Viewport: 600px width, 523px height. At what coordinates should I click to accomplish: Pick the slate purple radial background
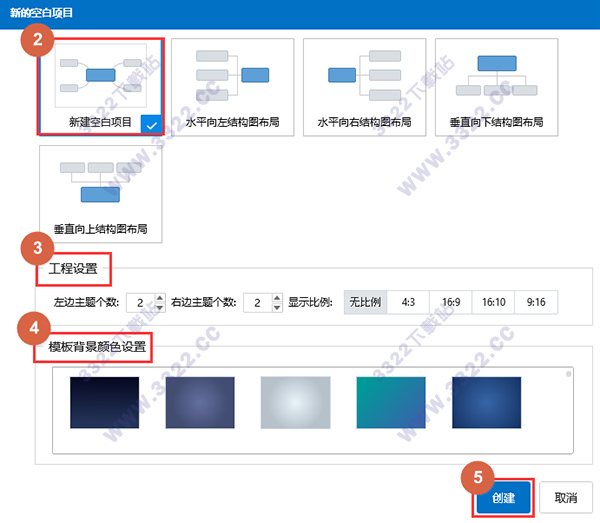pyautogui.click(x=200, y=402)
